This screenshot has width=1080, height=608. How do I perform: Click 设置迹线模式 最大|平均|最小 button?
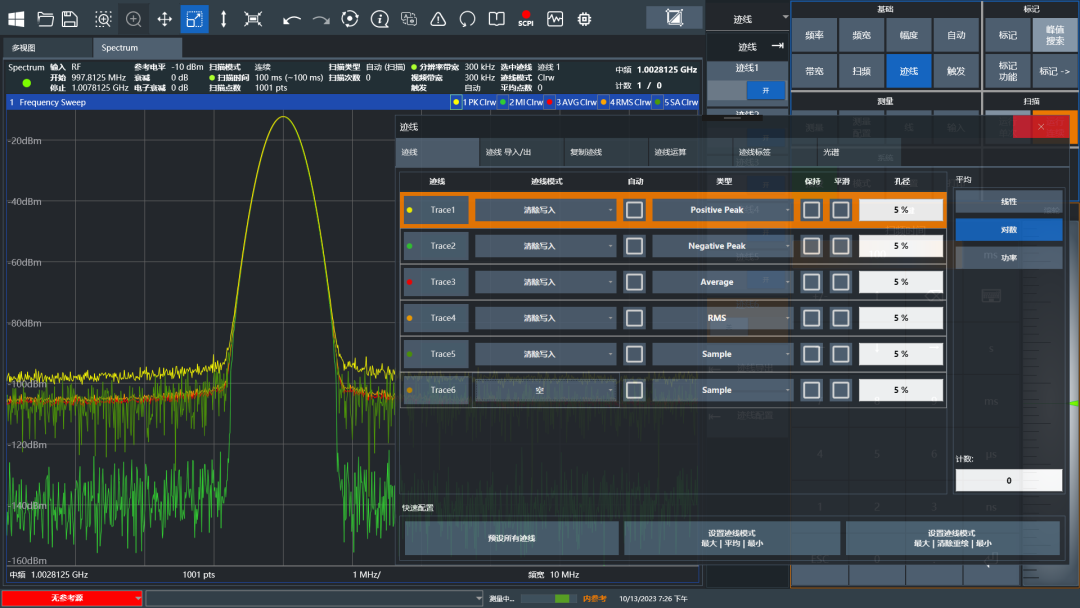pos(731,538)
